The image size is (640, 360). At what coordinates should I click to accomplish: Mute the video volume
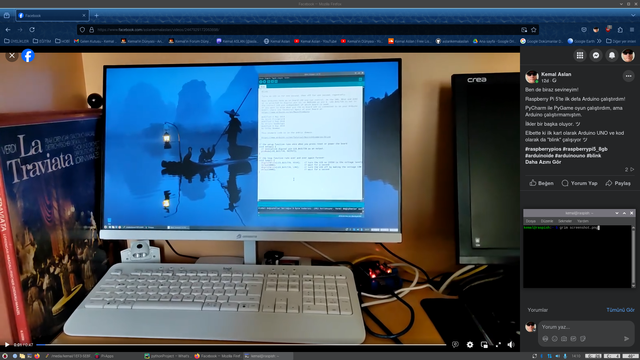coord(511,345)
